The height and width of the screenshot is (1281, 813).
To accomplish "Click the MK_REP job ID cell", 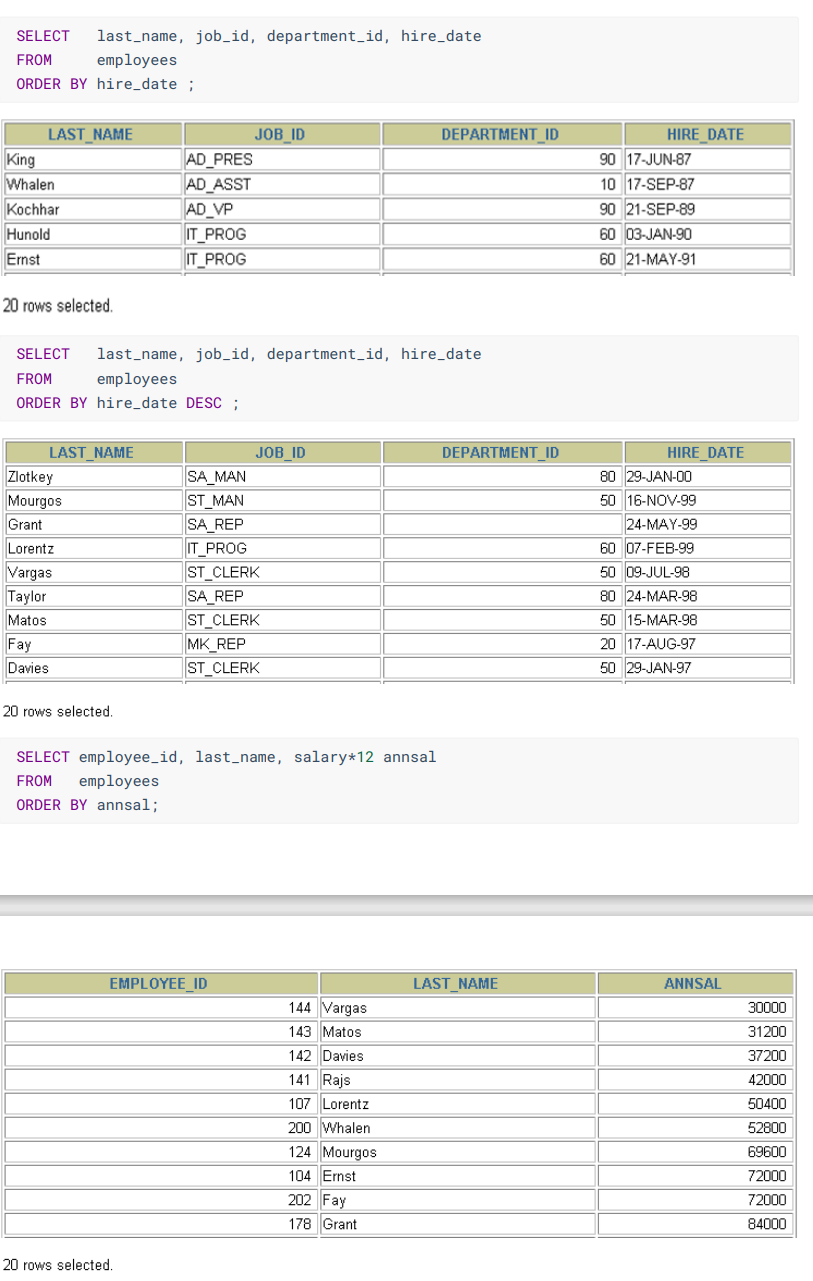I will coord(281,645).
